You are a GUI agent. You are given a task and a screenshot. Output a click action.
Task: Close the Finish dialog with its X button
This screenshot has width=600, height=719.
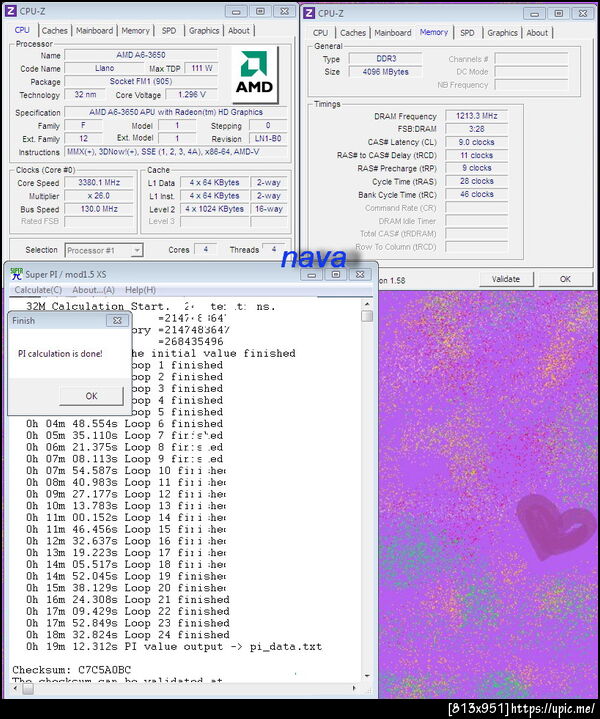point(117,321)
